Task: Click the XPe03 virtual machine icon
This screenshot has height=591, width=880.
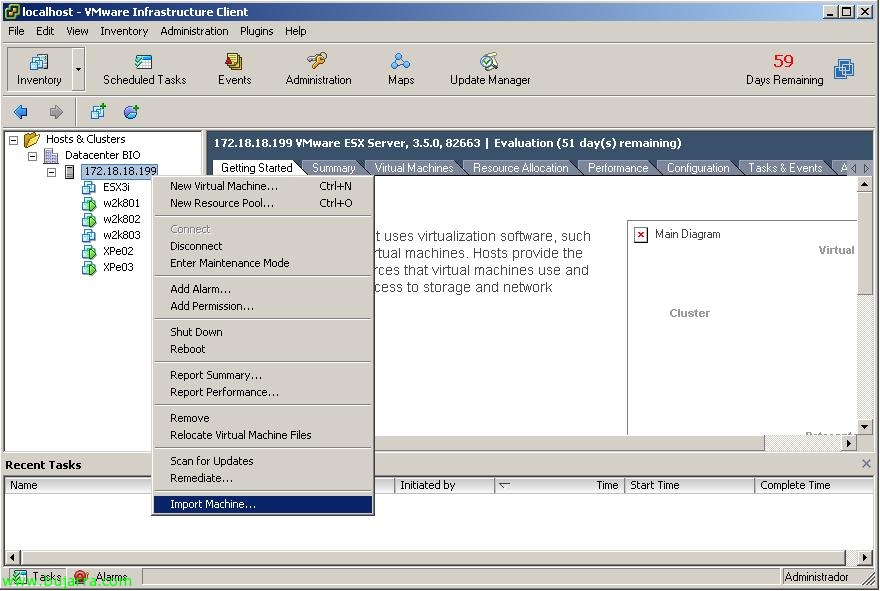Action: click(89, 267)
